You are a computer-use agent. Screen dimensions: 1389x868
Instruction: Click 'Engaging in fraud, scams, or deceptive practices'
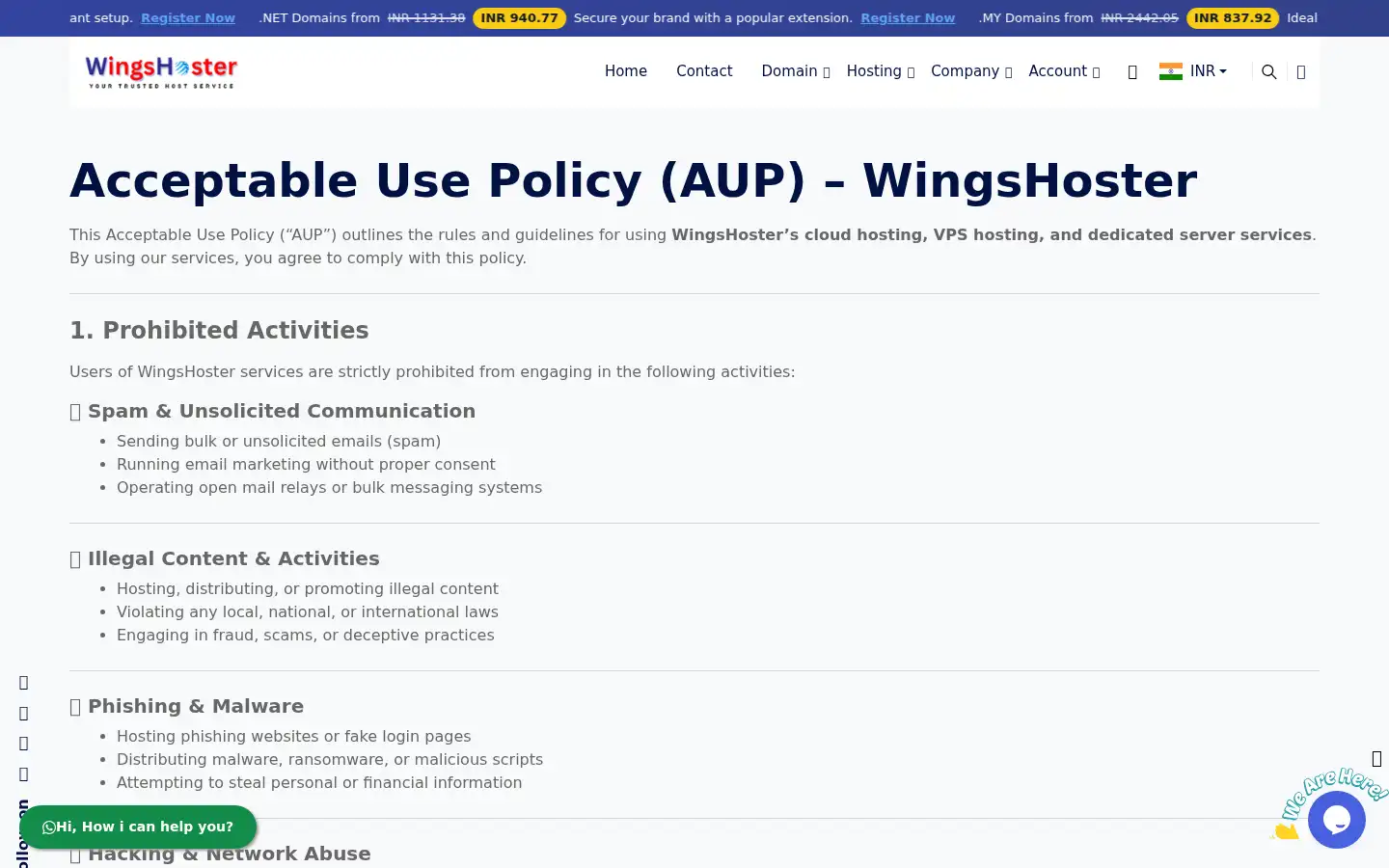click(x=306, y=635)
